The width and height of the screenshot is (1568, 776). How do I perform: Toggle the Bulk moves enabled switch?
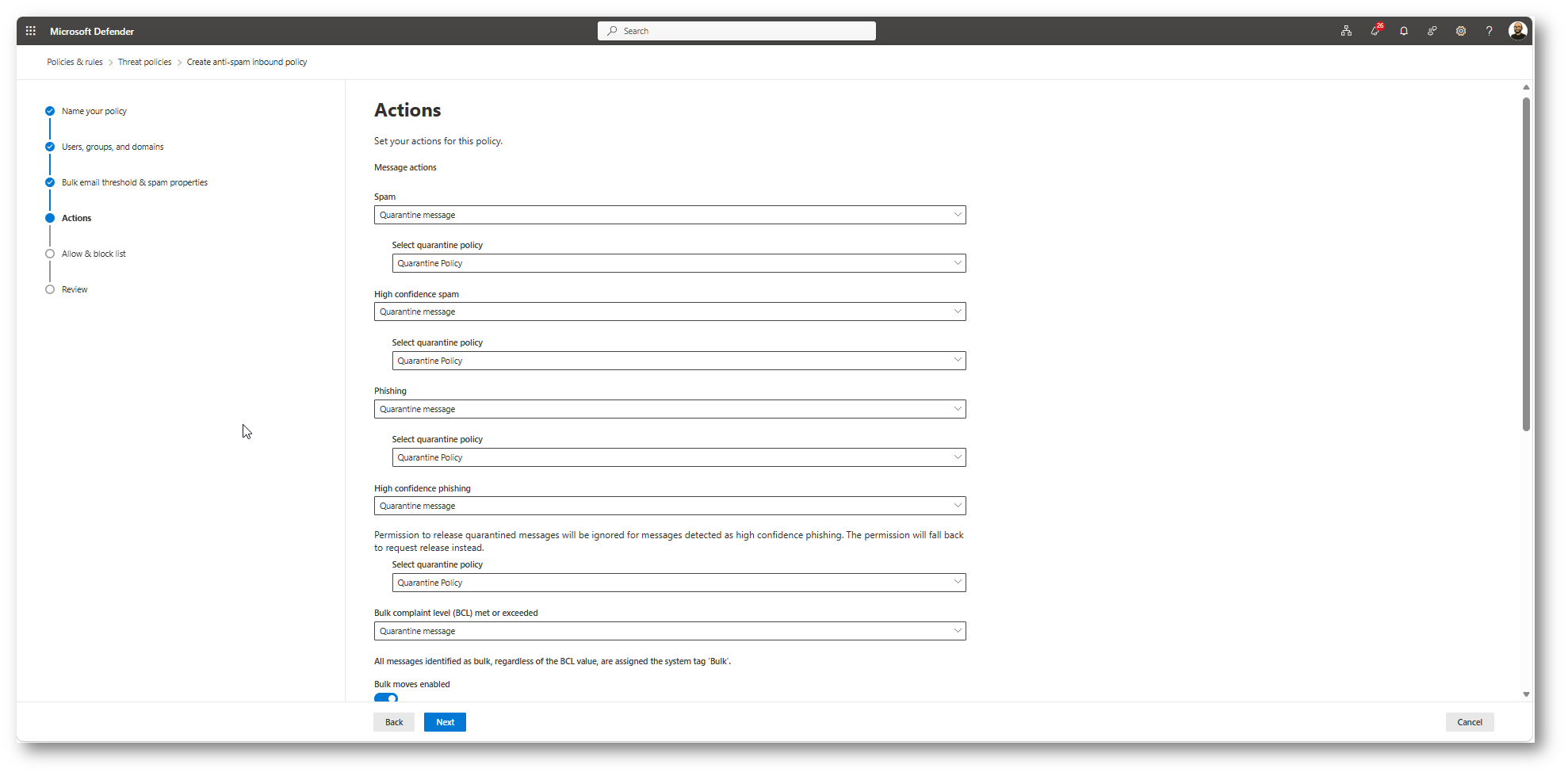386,698
